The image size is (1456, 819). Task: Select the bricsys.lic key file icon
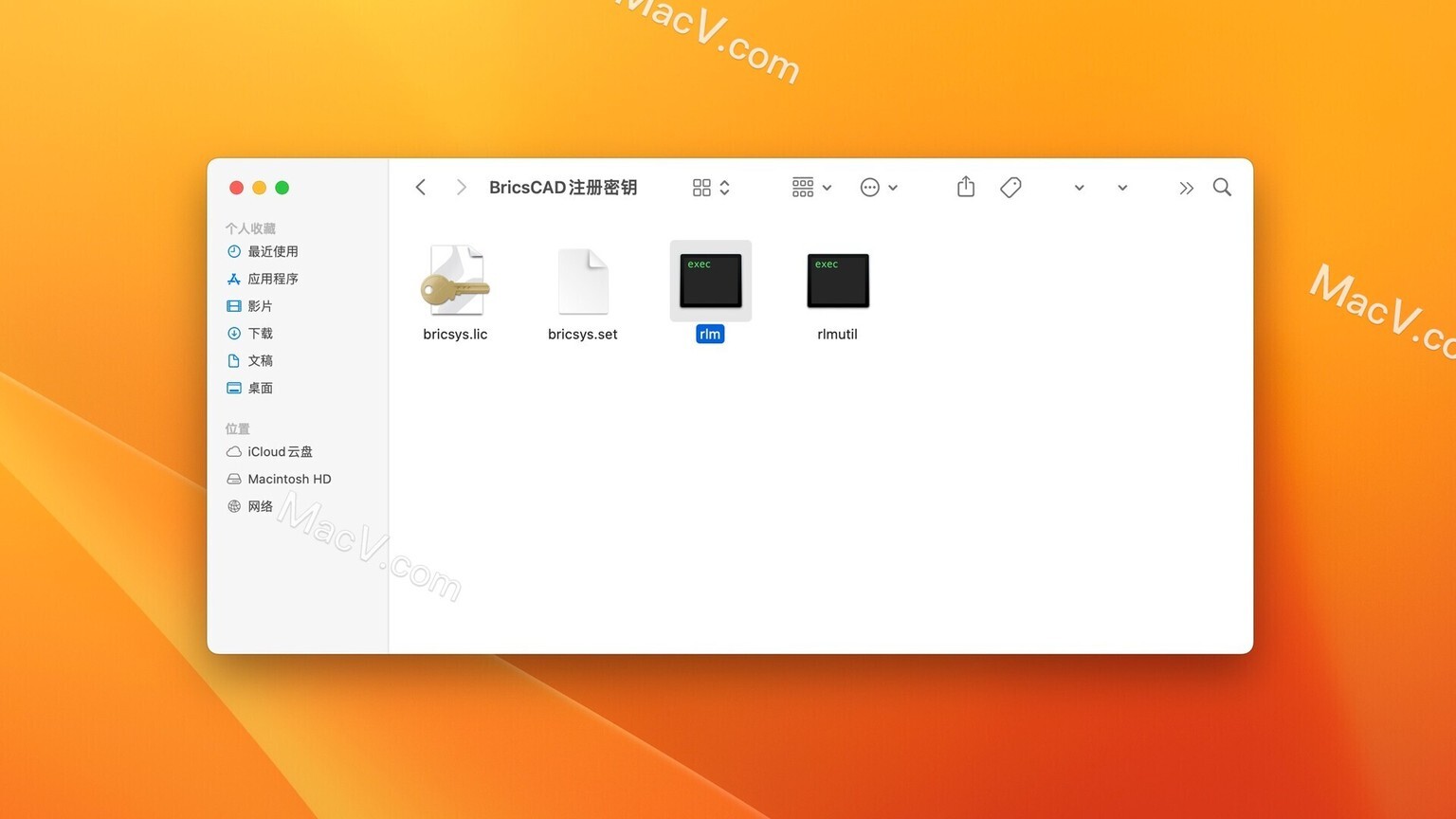click(455, 281)
